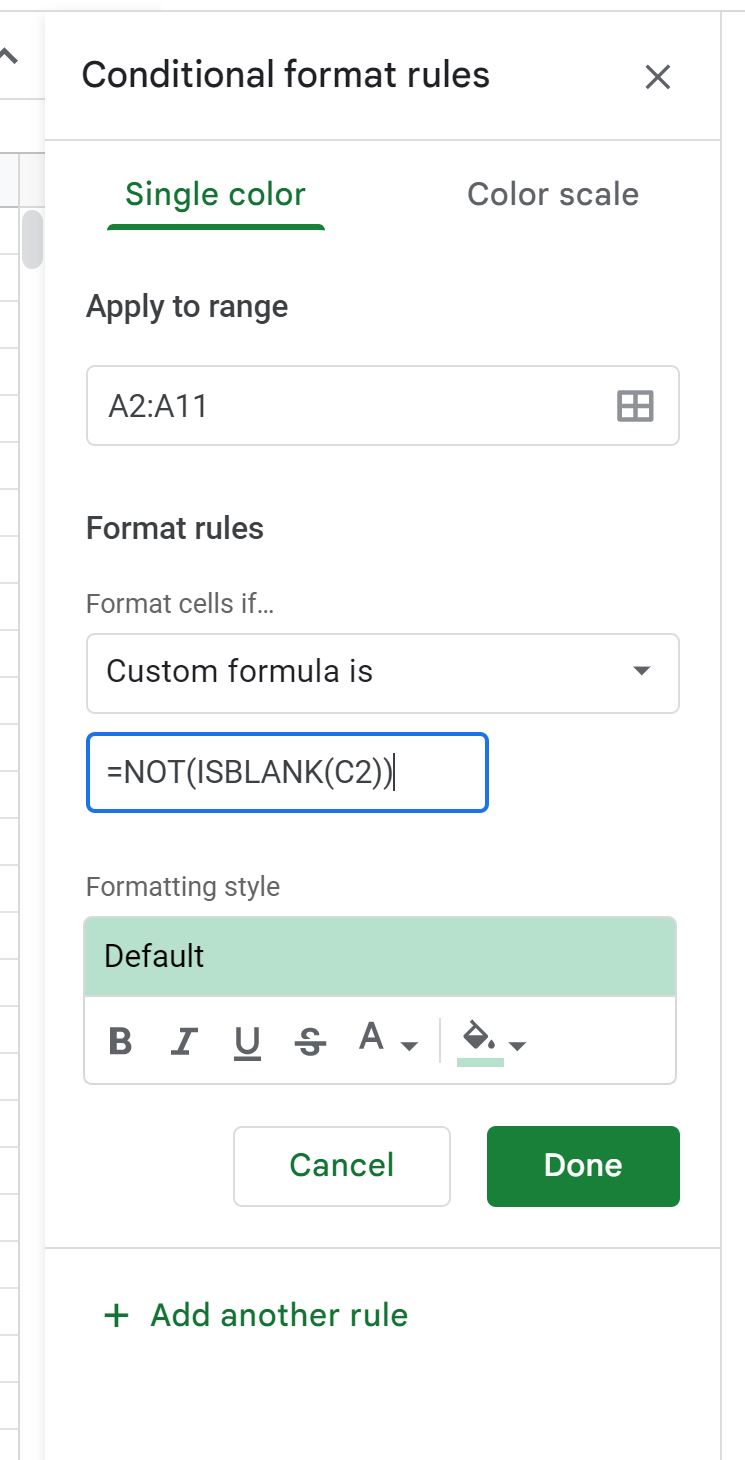Switch to the Color scale tab
Screen dimensions: 745x1460
click(x=552, y=195)
